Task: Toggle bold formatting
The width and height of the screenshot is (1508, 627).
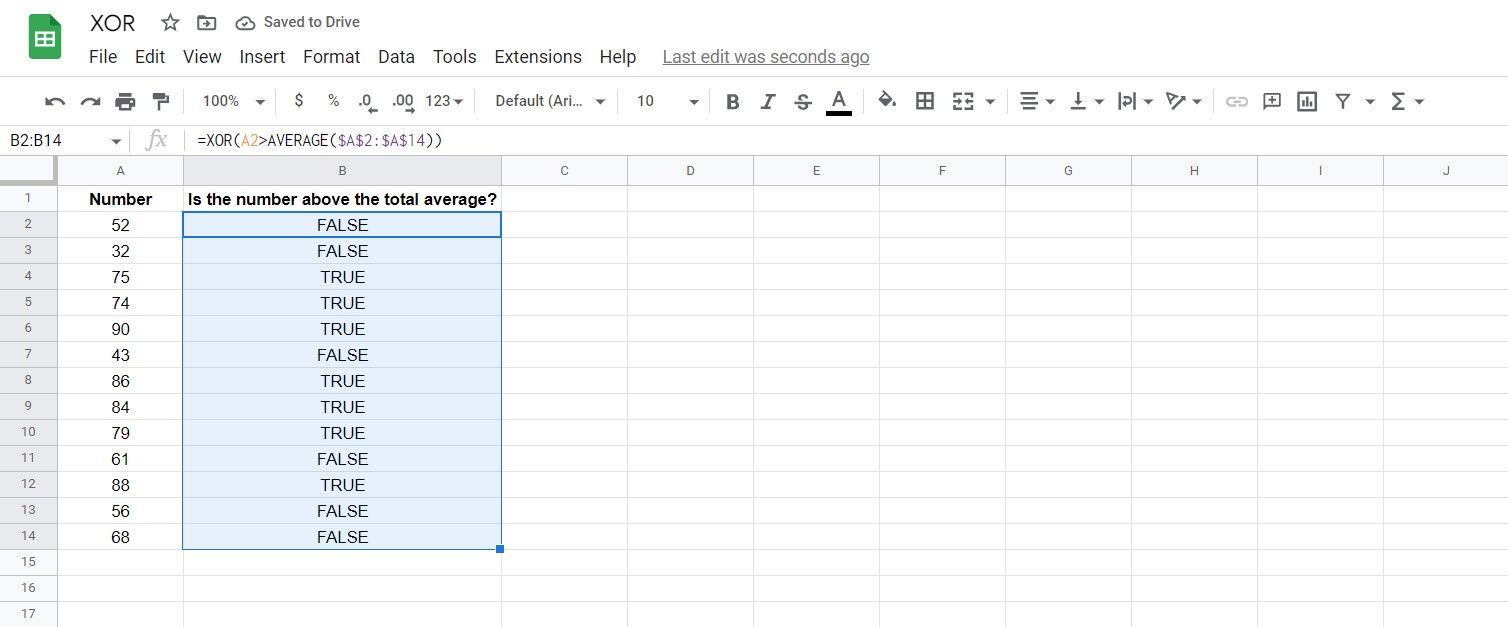Action: click(x=733, y=101)
